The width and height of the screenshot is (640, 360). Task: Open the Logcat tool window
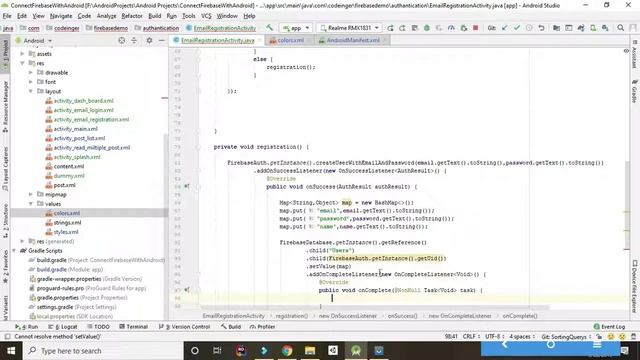point(63,327)
